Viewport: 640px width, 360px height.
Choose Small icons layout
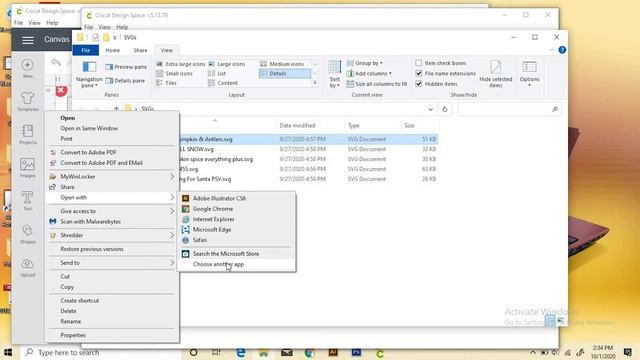point(174,73)
